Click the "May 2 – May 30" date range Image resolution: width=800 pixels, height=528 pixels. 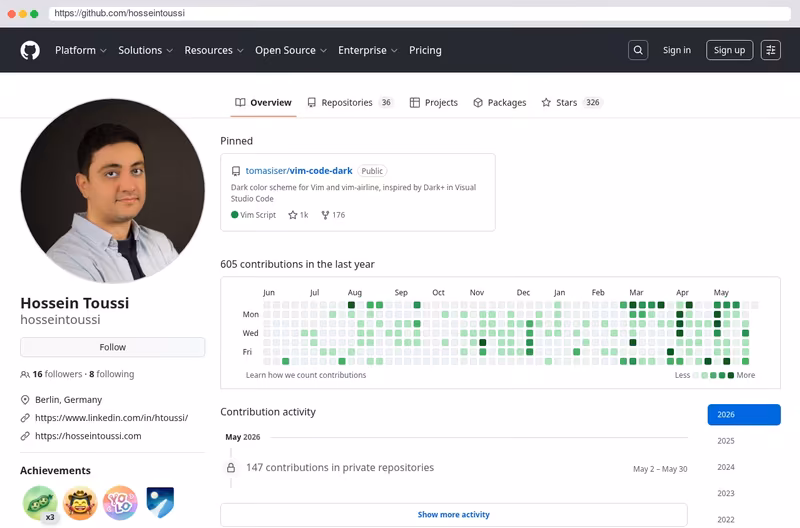660,469
